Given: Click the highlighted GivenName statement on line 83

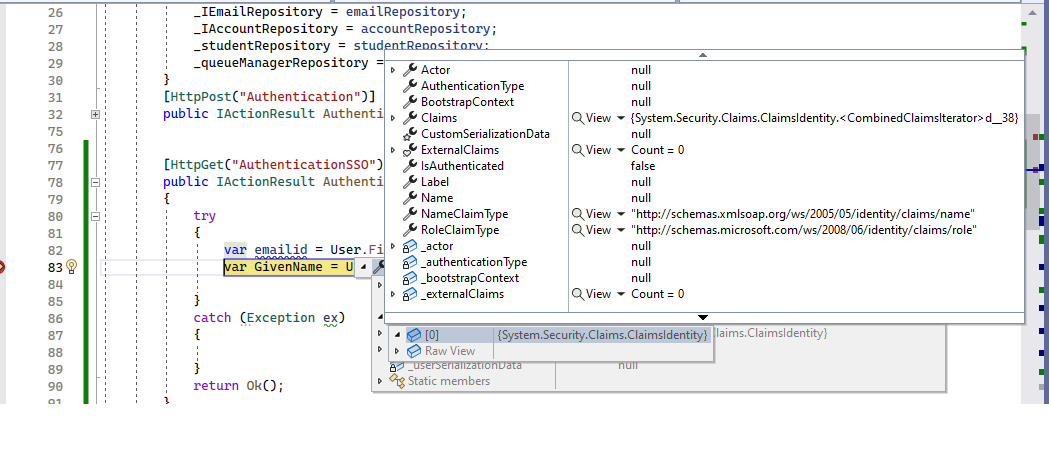Looking at the screenshot, I should click(289, 267).
